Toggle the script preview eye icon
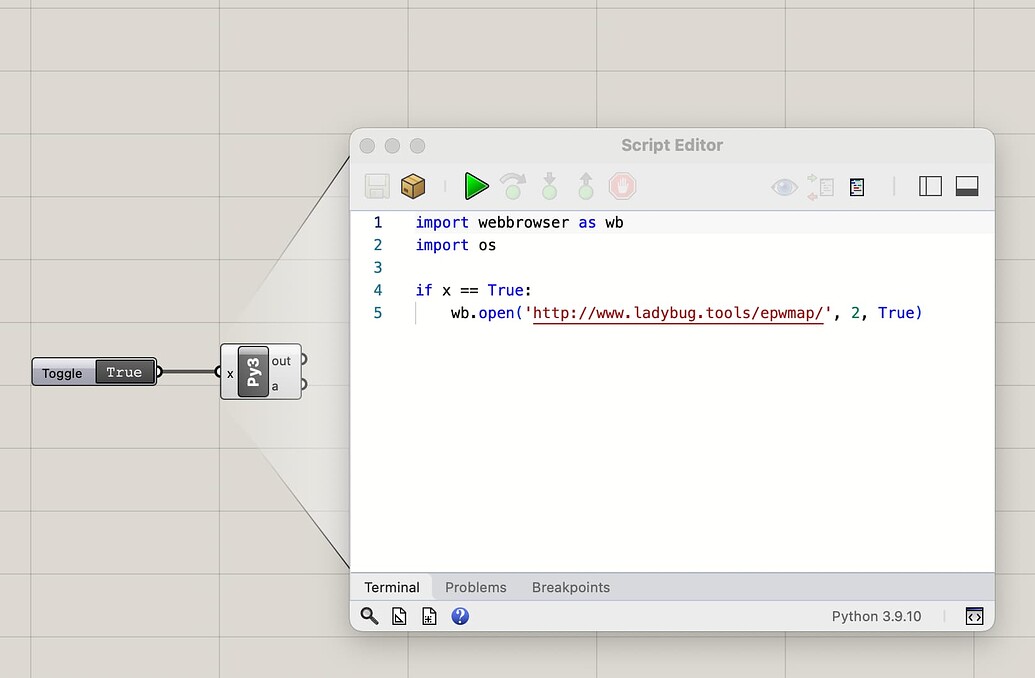Screen dimensions: 1035x678 tap(784, 186)
